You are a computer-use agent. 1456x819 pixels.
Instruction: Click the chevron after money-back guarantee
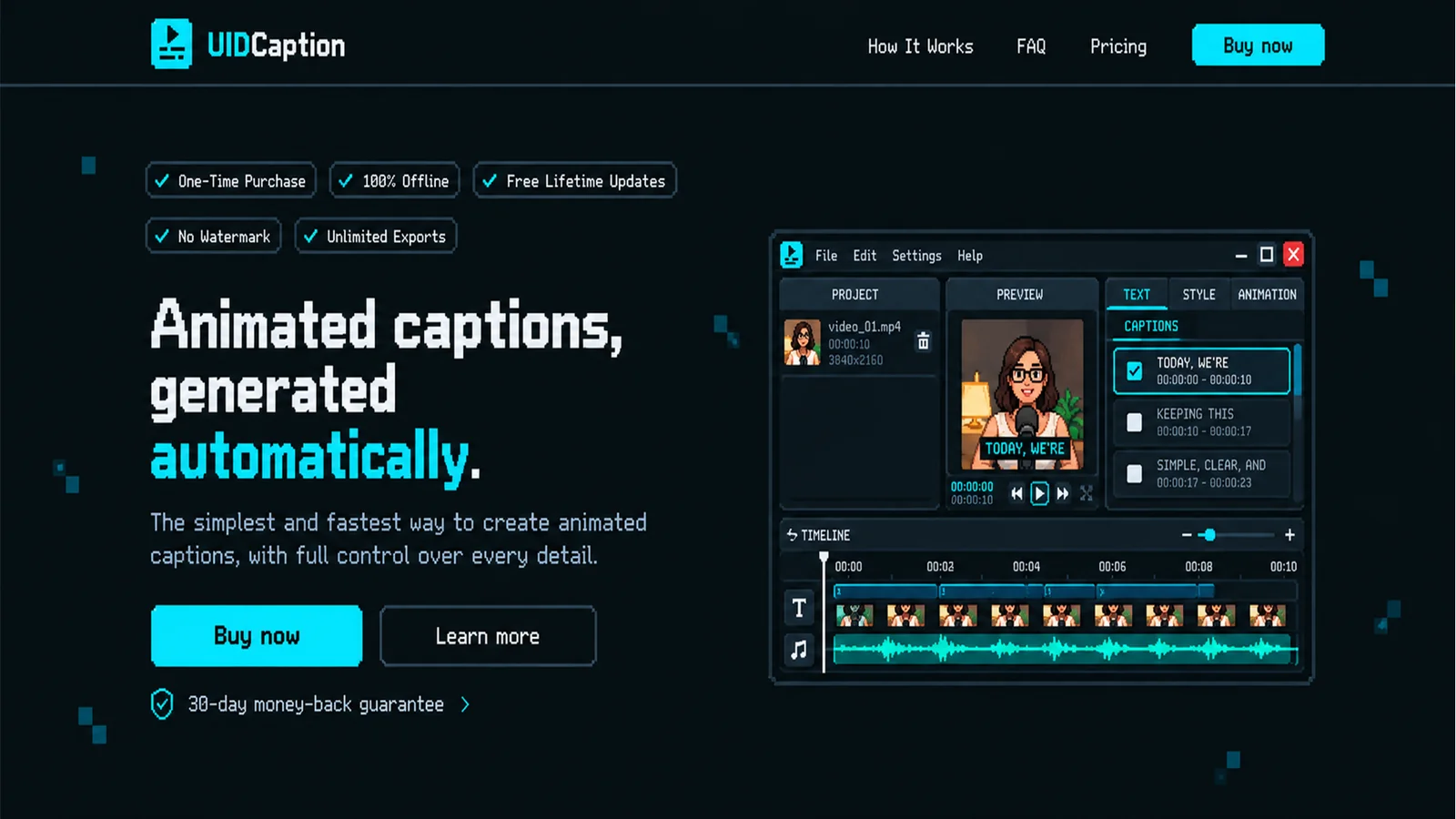(x=465, y=704)
